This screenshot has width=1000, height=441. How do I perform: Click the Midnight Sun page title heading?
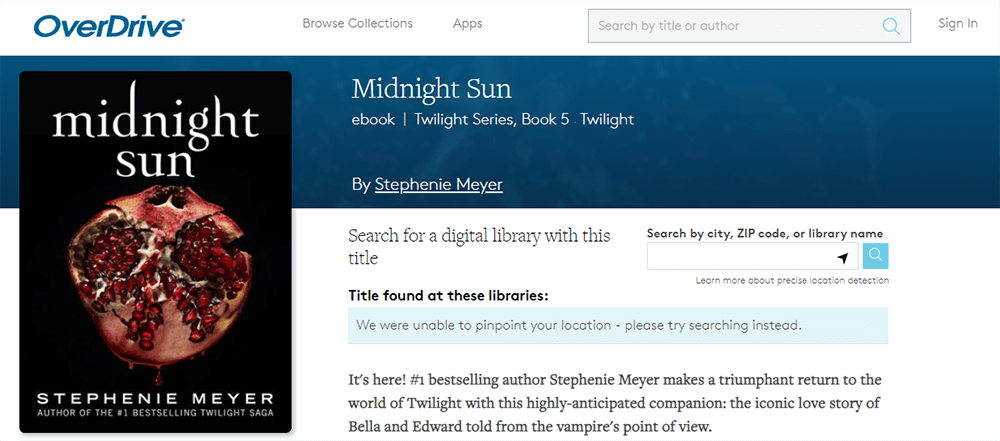tap(431, 88)
